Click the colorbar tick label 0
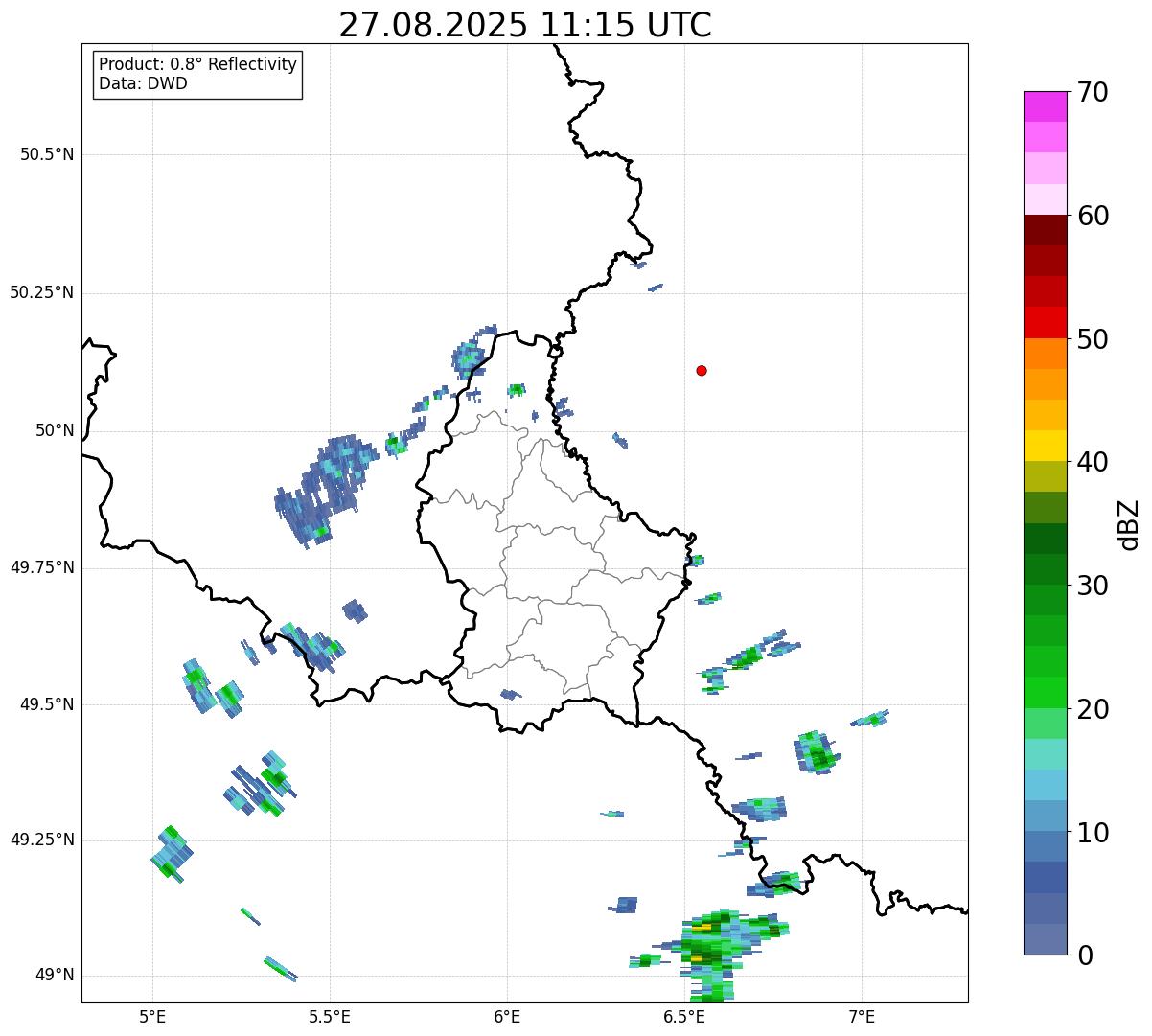Viewport: 1152px width, 1036px height. tap(1085, 955)
